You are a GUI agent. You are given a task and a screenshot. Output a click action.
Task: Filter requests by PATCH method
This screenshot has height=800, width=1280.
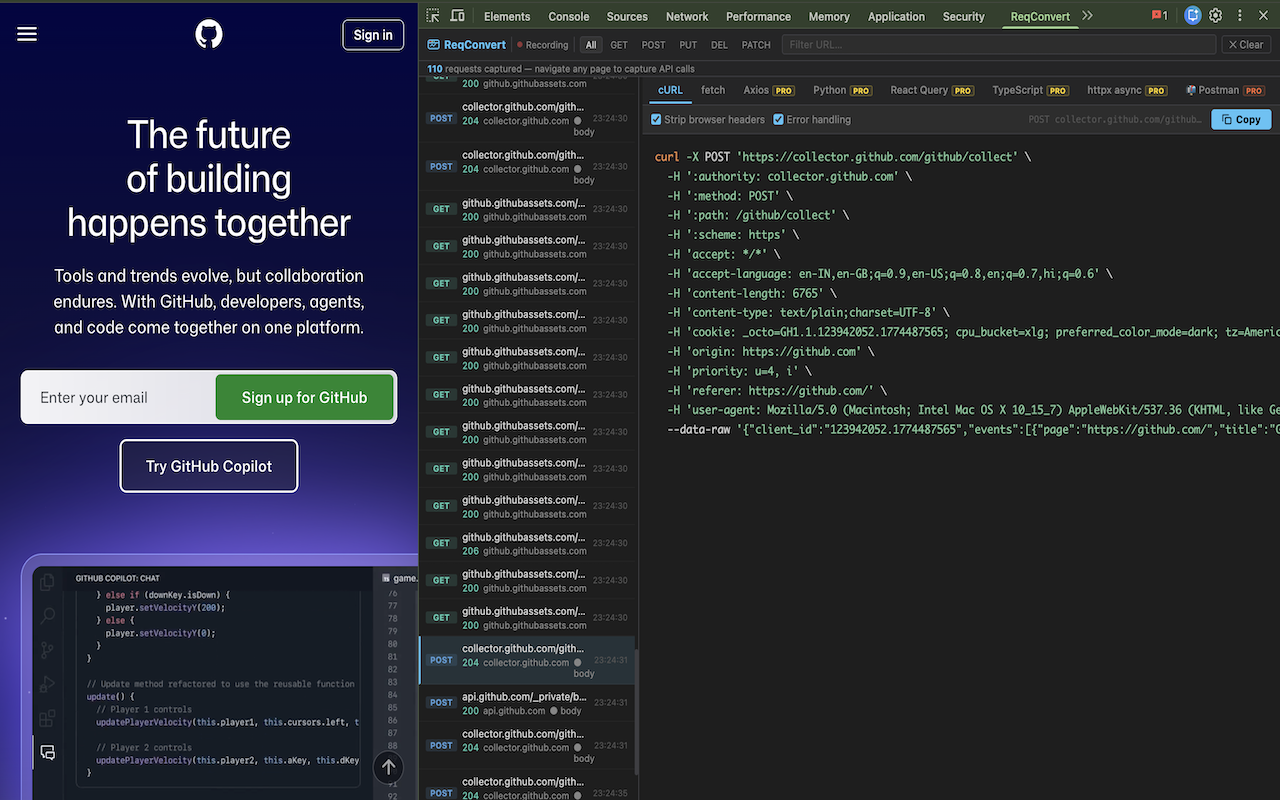tap(756, 45)
